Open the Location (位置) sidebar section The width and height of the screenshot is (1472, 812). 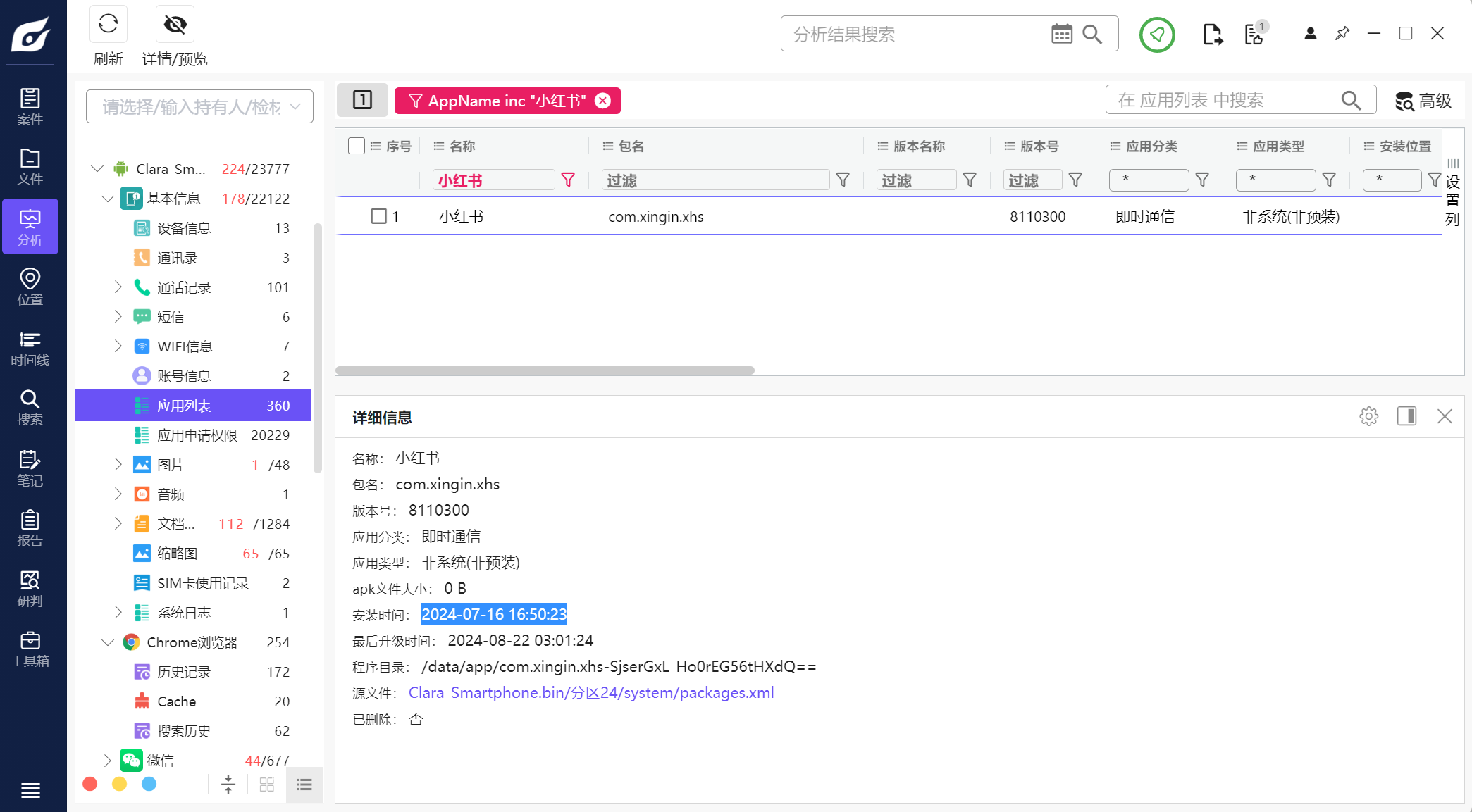(x=30, y=287)
